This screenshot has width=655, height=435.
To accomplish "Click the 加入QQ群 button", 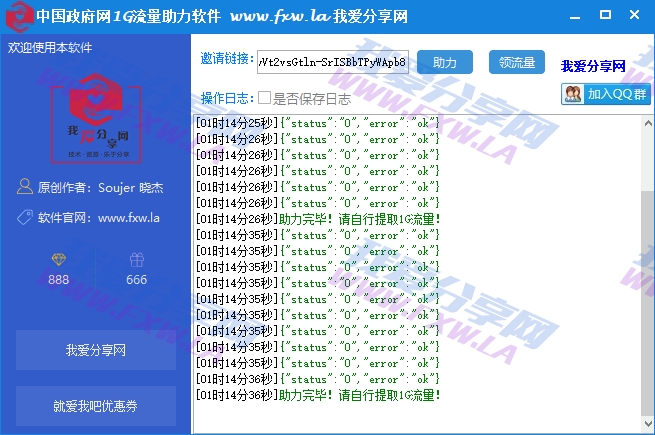I will click(x=606, y=94).
